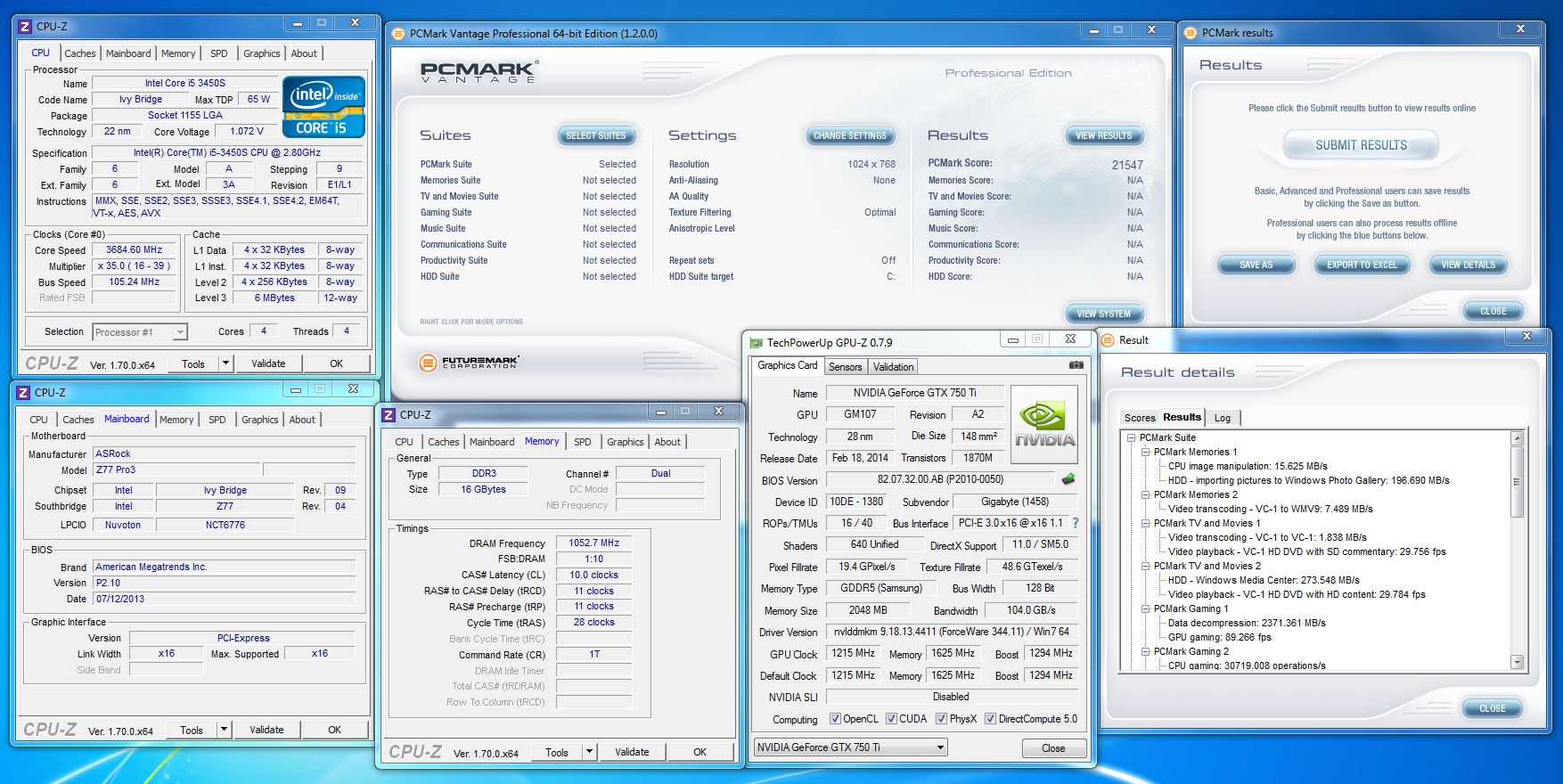Click CLOSE in the PCMark results window
The width and height of the screenshot is (1563, 784).
[x=1493, y=311]
